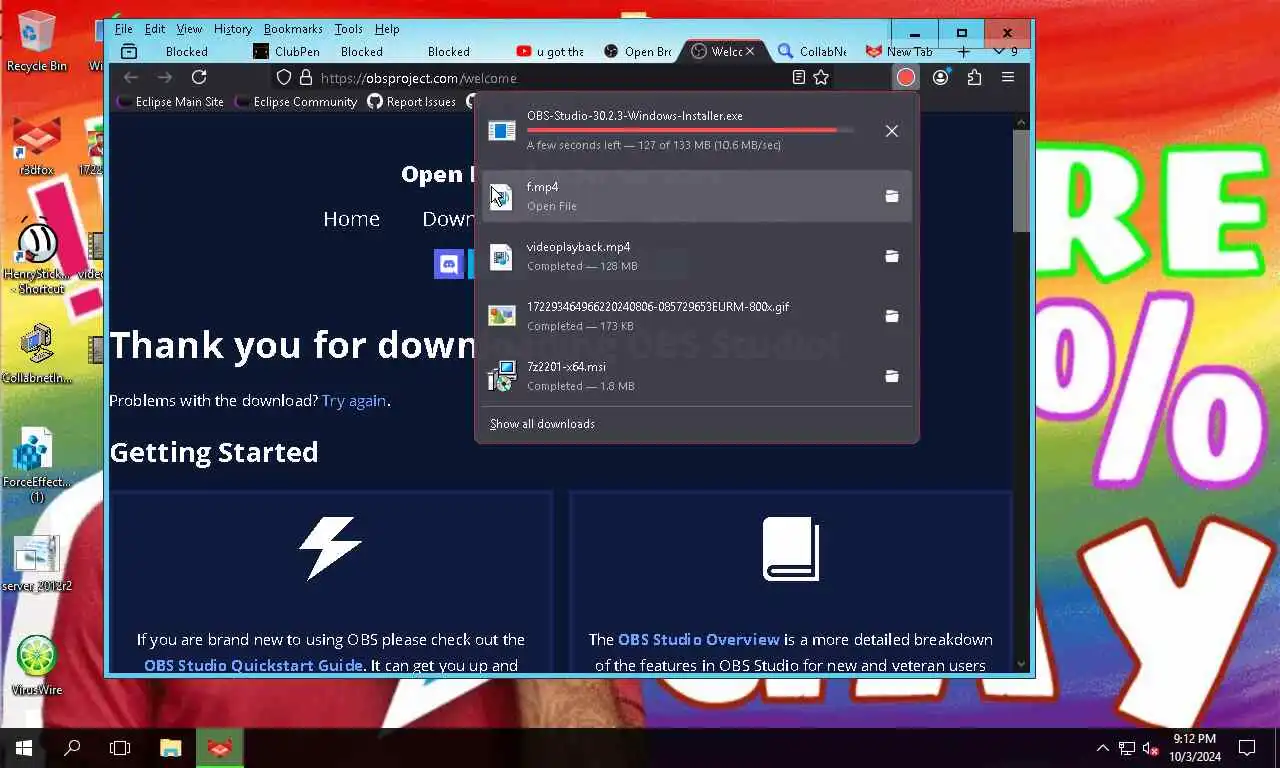Screen dimensions: 1280x768
Task: Open the File menu
Action: tap(123, 29)
